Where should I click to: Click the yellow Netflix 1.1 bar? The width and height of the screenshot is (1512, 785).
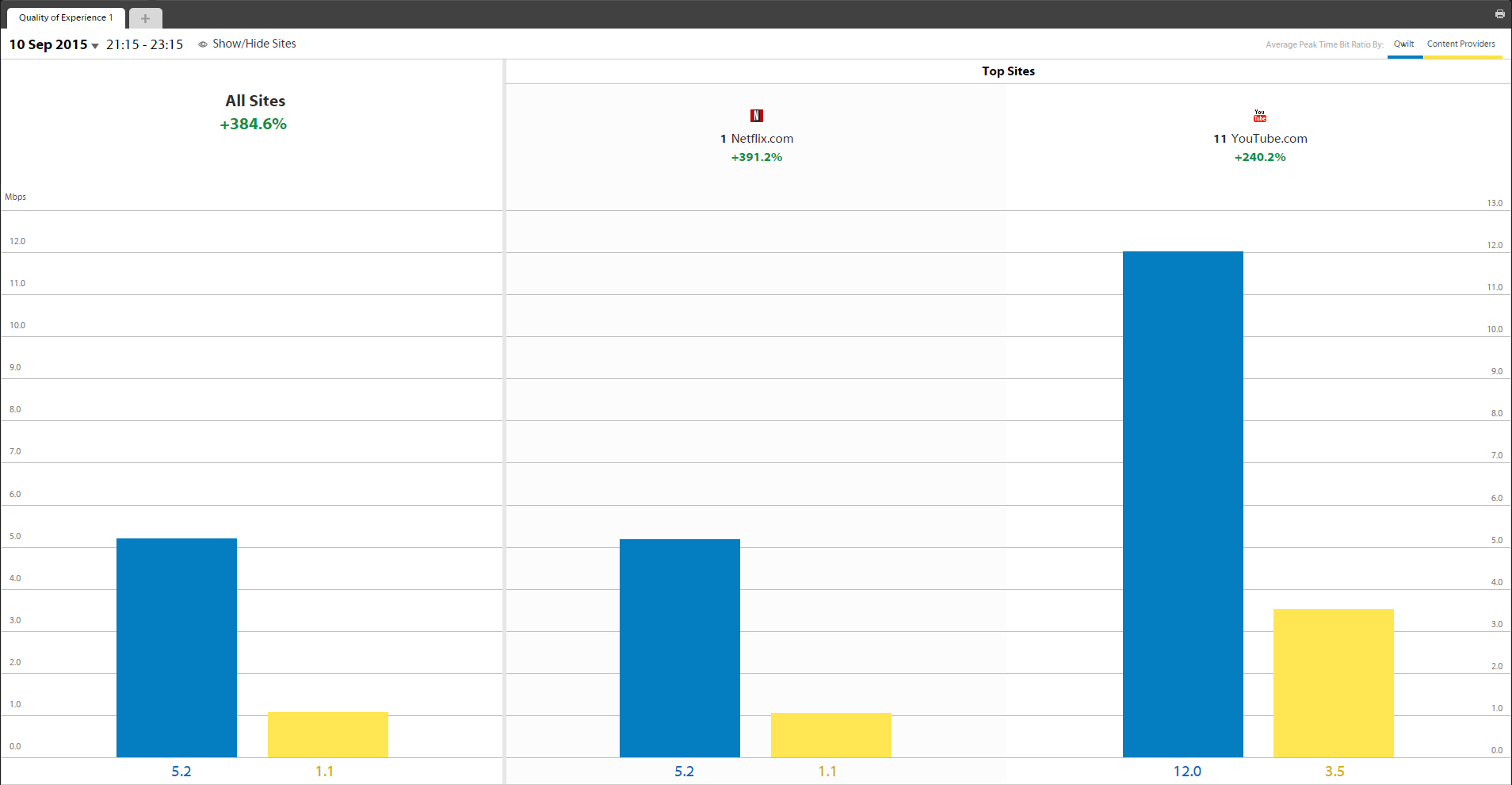coord(831,735)
